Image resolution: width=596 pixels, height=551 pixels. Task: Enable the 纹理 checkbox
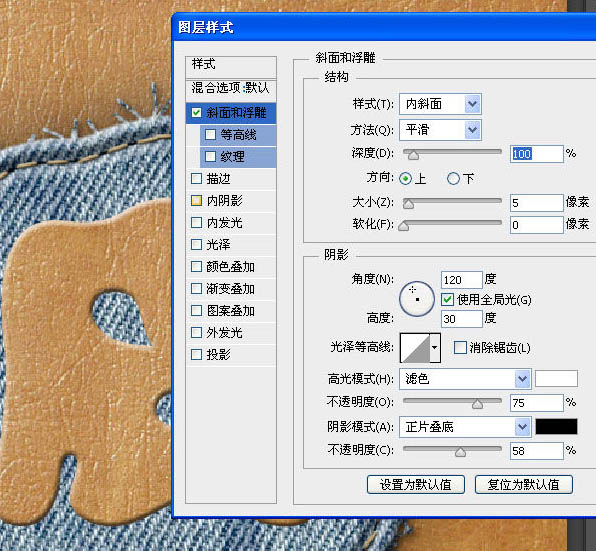(x=210, y=157)
